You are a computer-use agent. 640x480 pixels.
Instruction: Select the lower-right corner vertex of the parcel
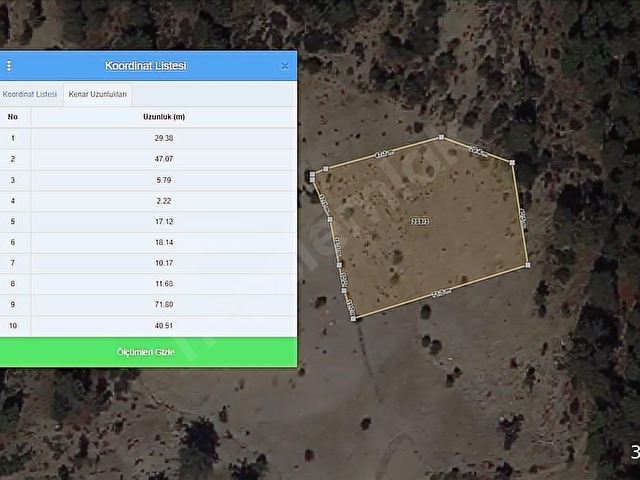[528, 265]
